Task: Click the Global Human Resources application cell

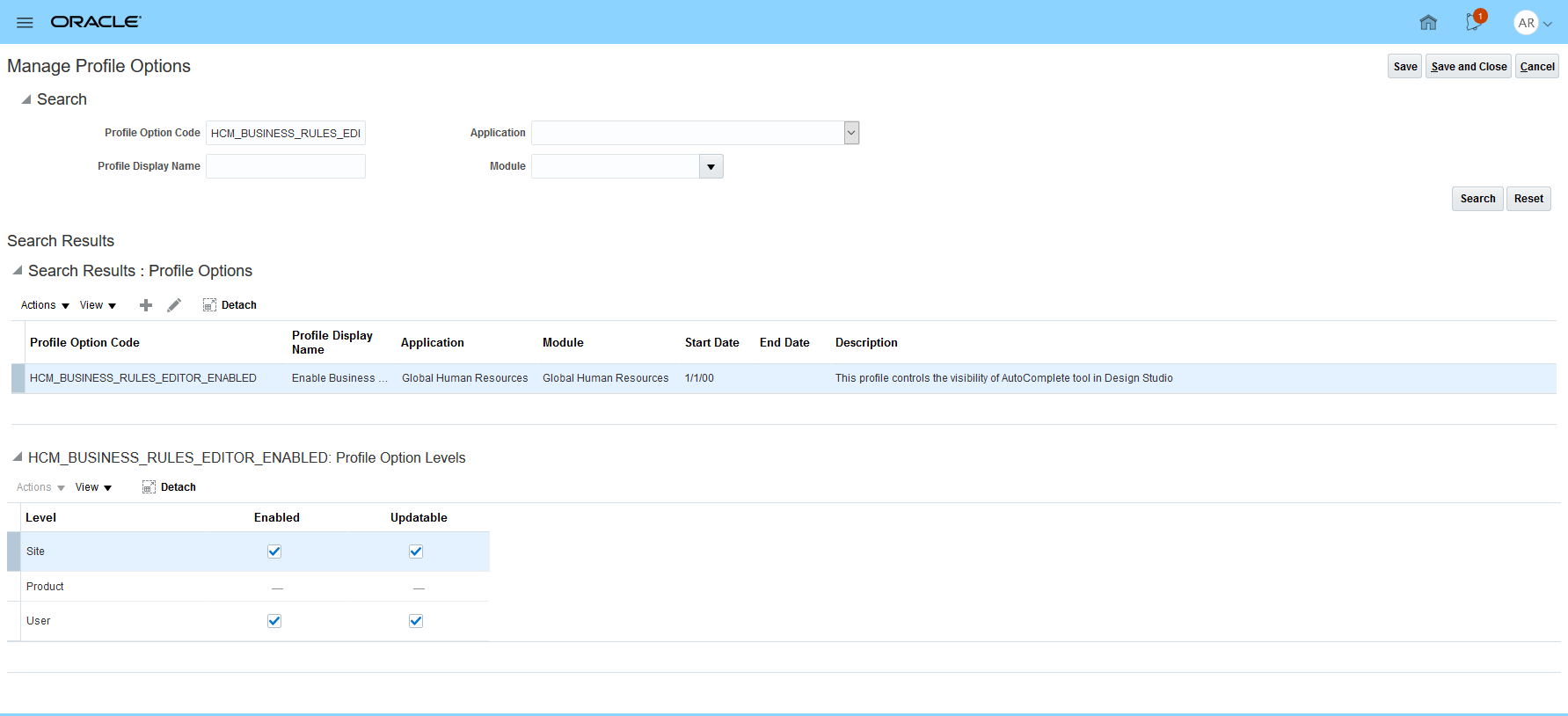Action: click(x=465, y=378)
